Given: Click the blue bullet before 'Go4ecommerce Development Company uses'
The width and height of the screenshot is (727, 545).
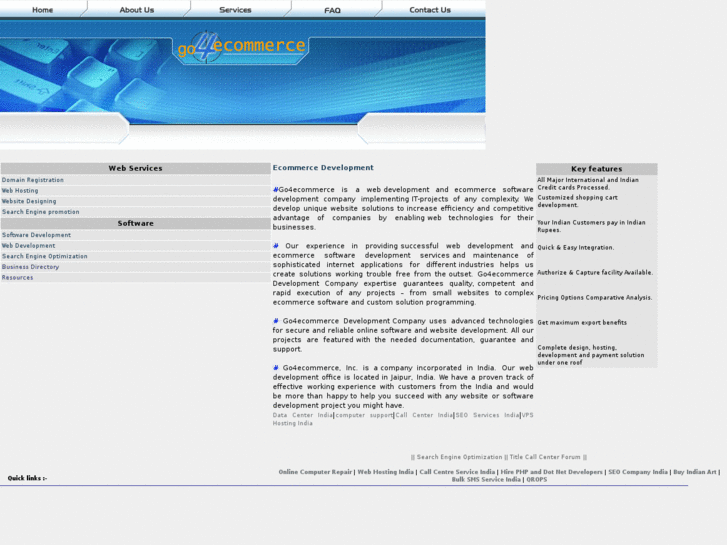Looking at the screenshot, I should pyautogui.click(x=275, y=321).
